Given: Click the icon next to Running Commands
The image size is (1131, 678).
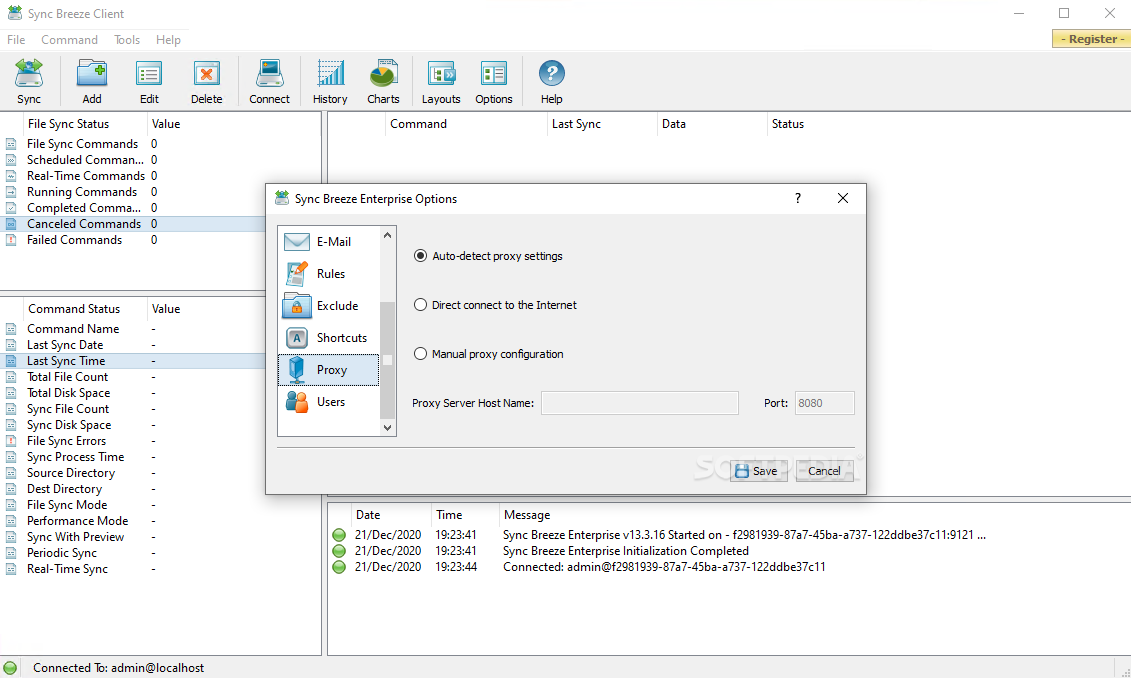Looking at the screenshot, I should (x=11, y=192).
